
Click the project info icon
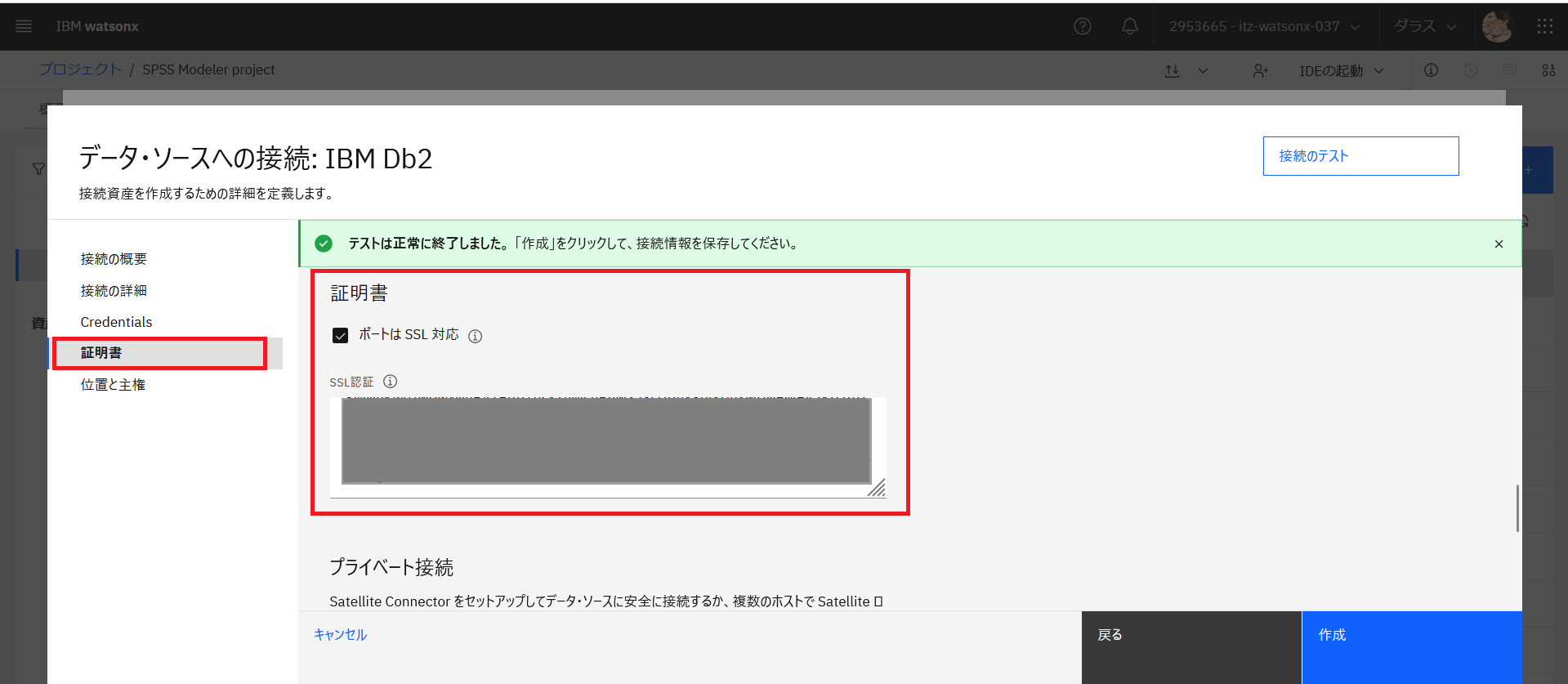(1431, 70)
